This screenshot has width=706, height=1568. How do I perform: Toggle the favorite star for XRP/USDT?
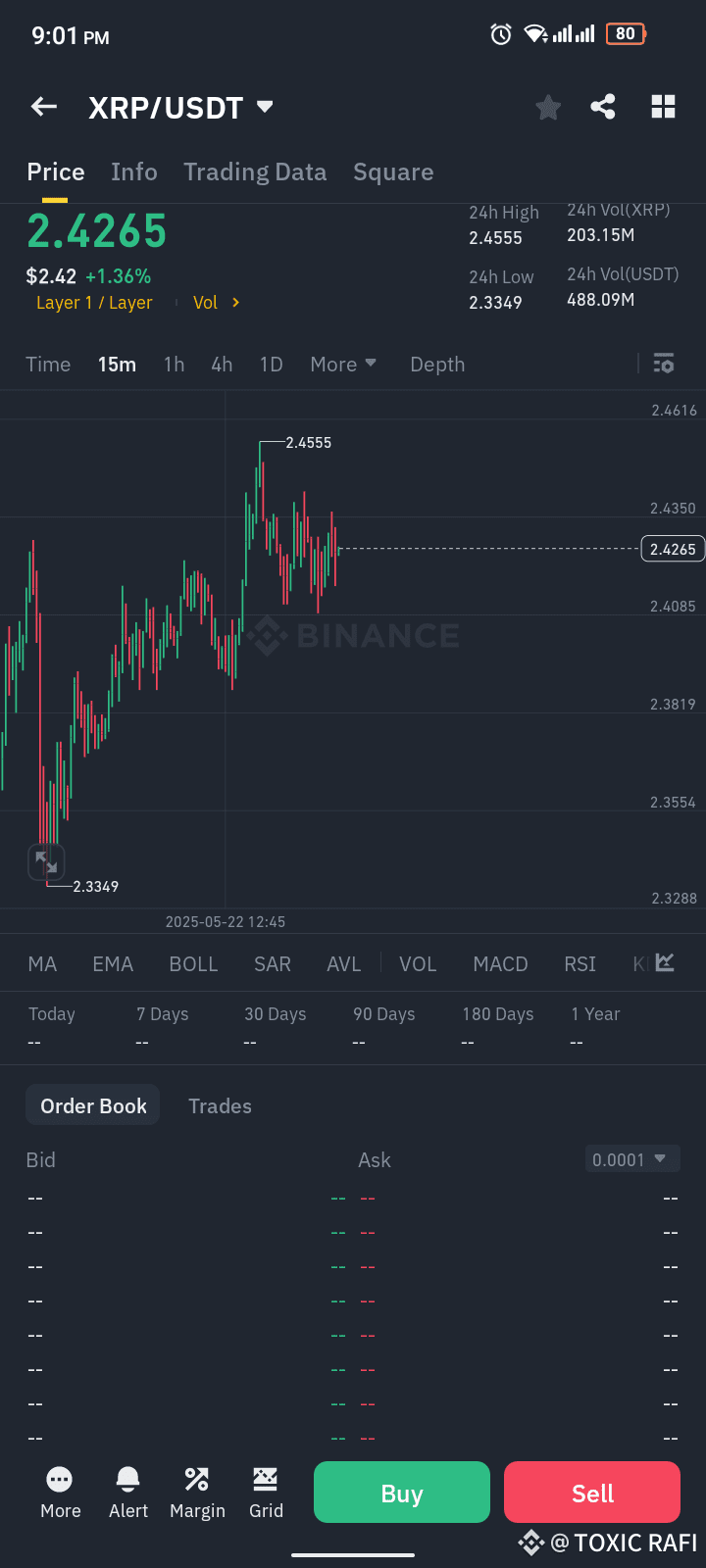pos(547,107)
